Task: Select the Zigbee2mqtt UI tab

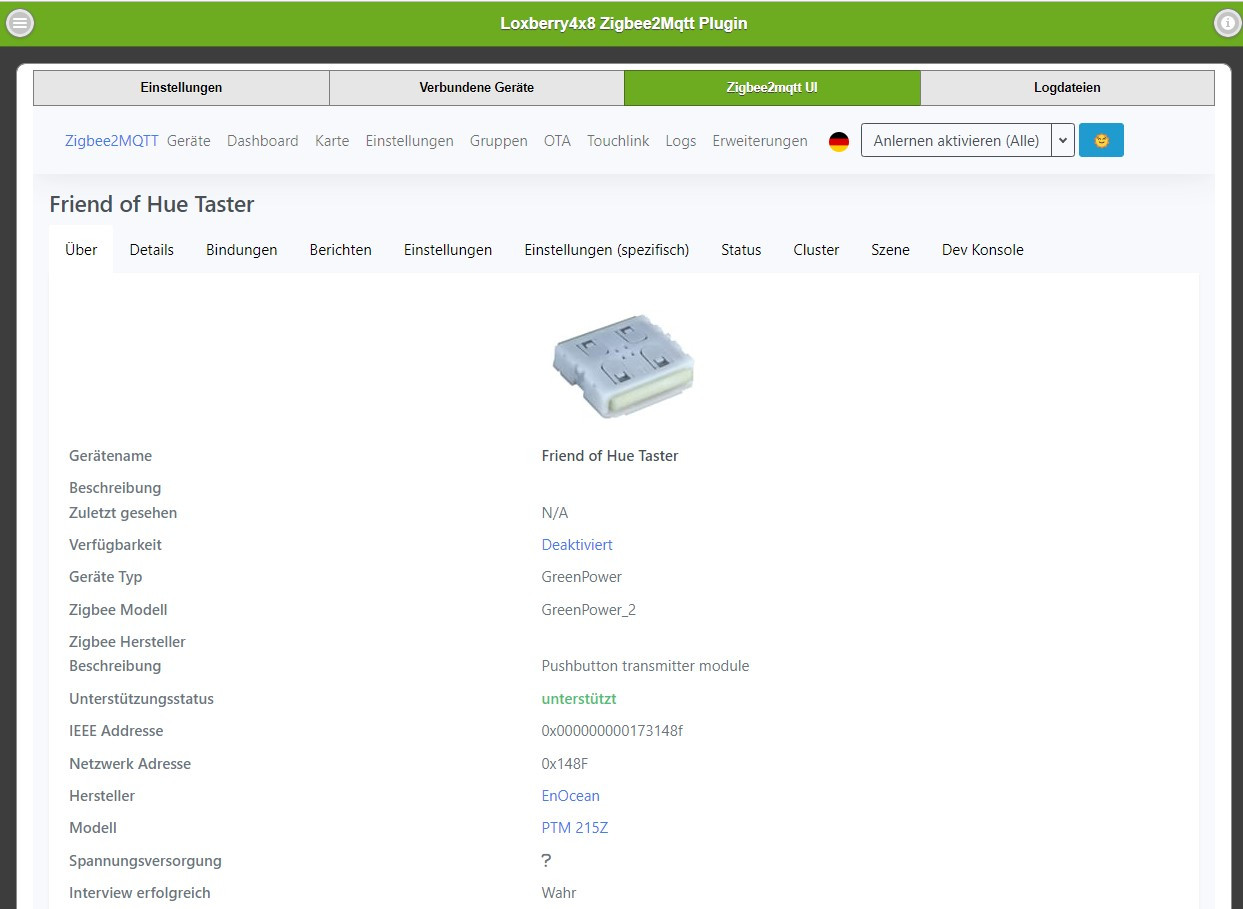Action: pyautogui.click(x=772, y=87)
